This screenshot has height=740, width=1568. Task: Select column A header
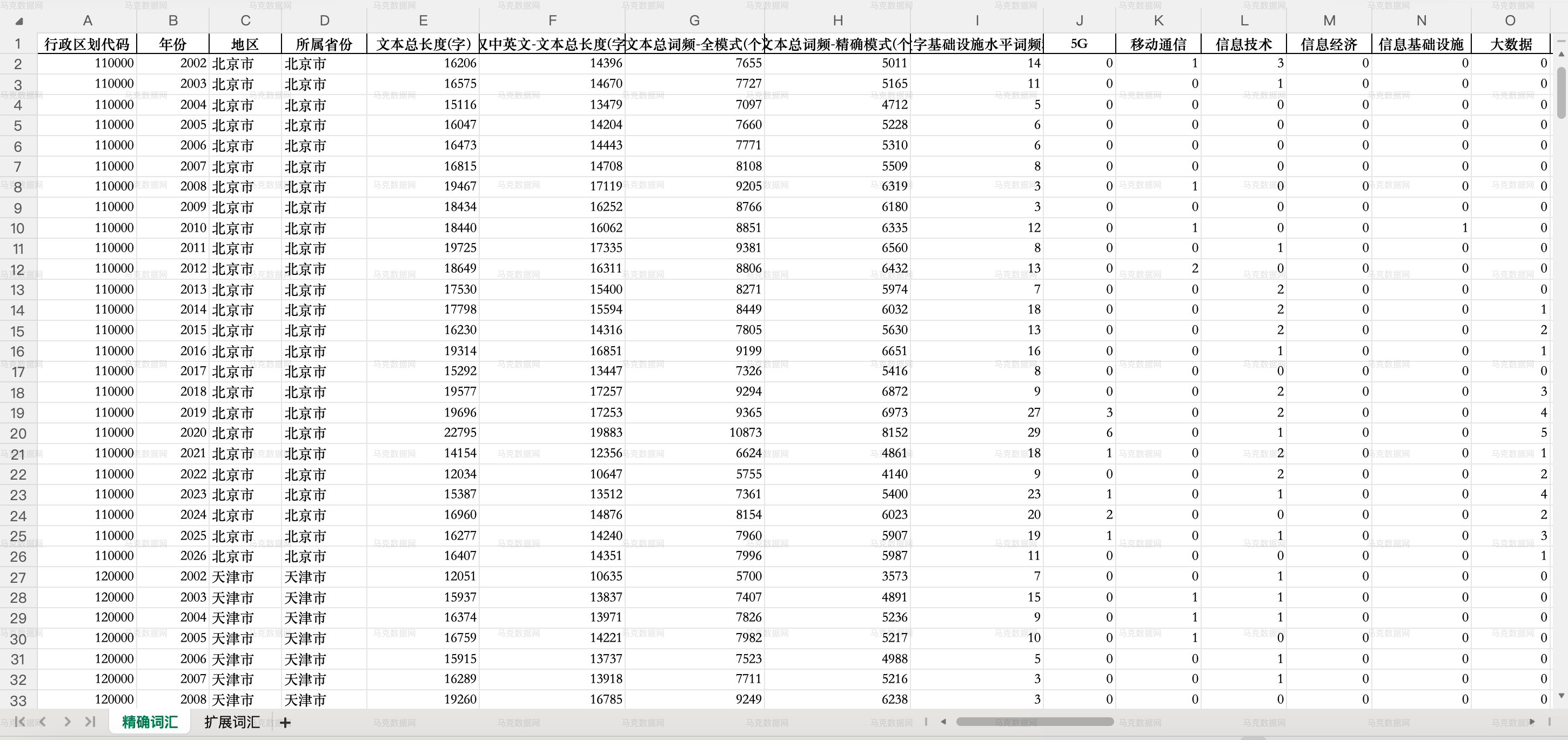point(88,21)
